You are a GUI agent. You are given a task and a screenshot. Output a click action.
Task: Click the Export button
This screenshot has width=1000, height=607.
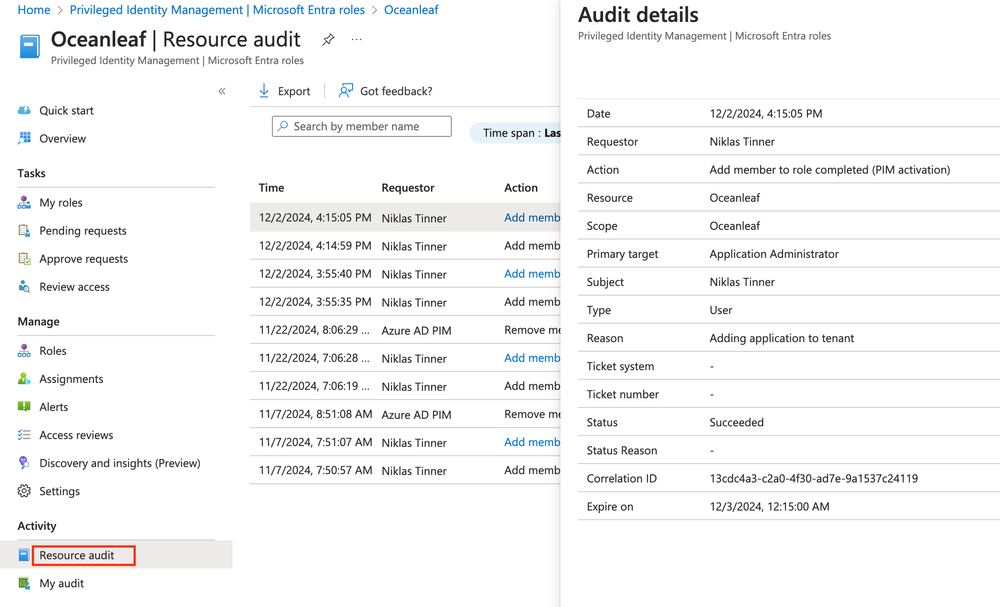284,90
